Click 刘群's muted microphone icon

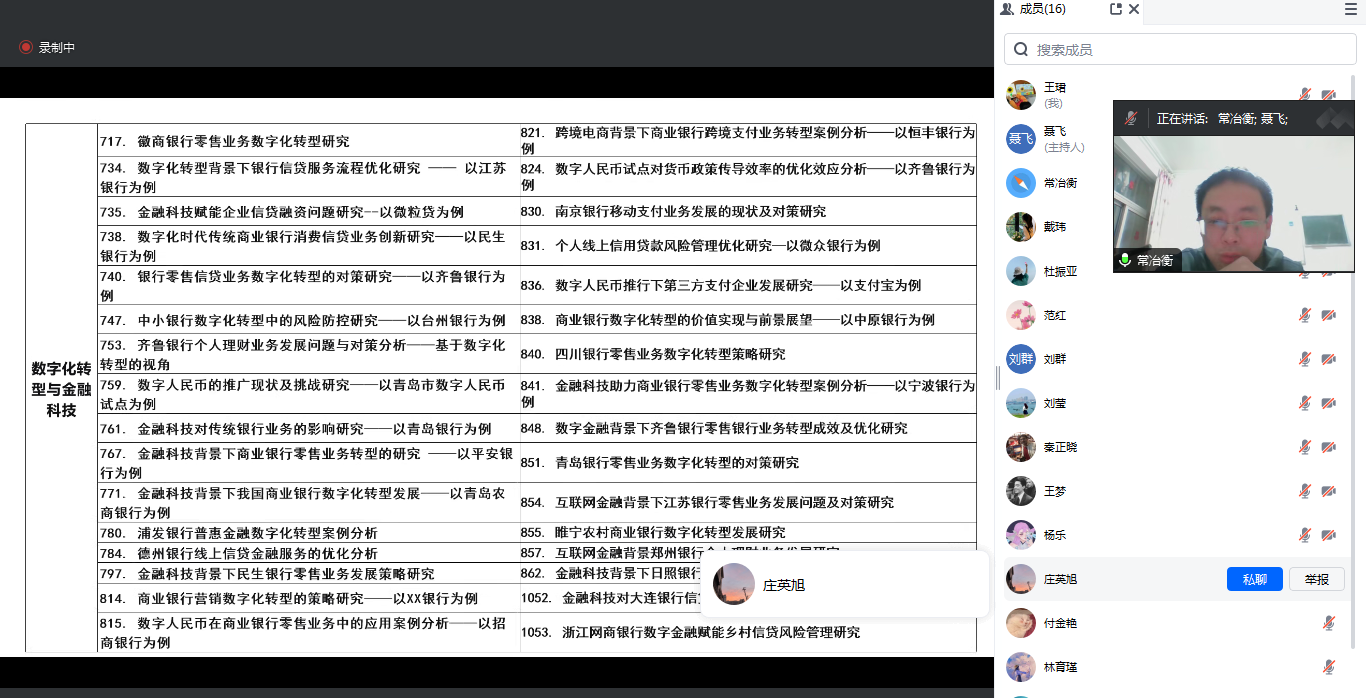click(1305, 359)
